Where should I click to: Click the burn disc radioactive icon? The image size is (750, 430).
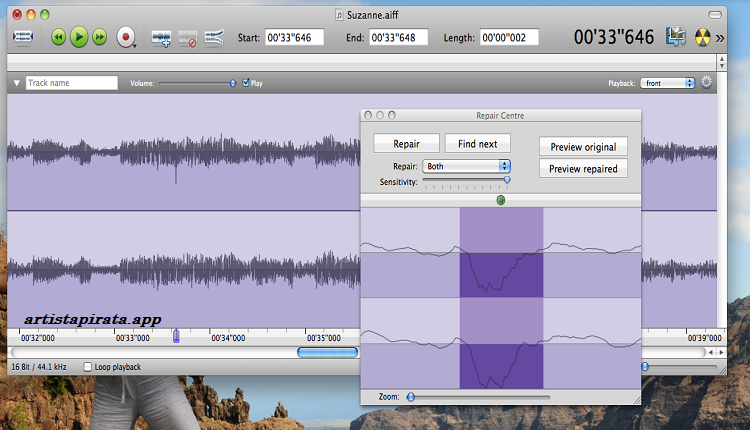click(x=704, y=37)
